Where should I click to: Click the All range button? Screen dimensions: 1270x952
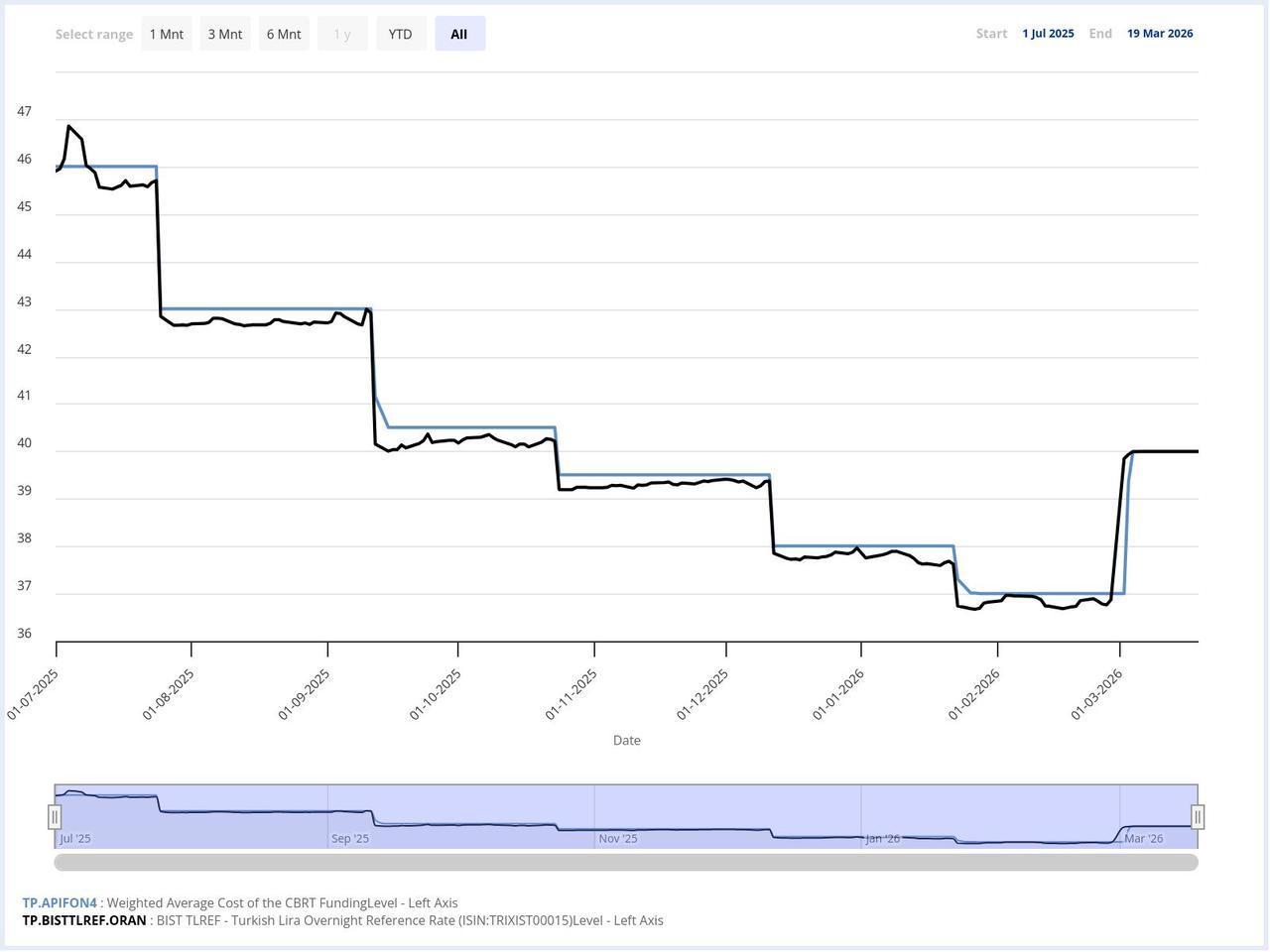(x=458, y=33)
